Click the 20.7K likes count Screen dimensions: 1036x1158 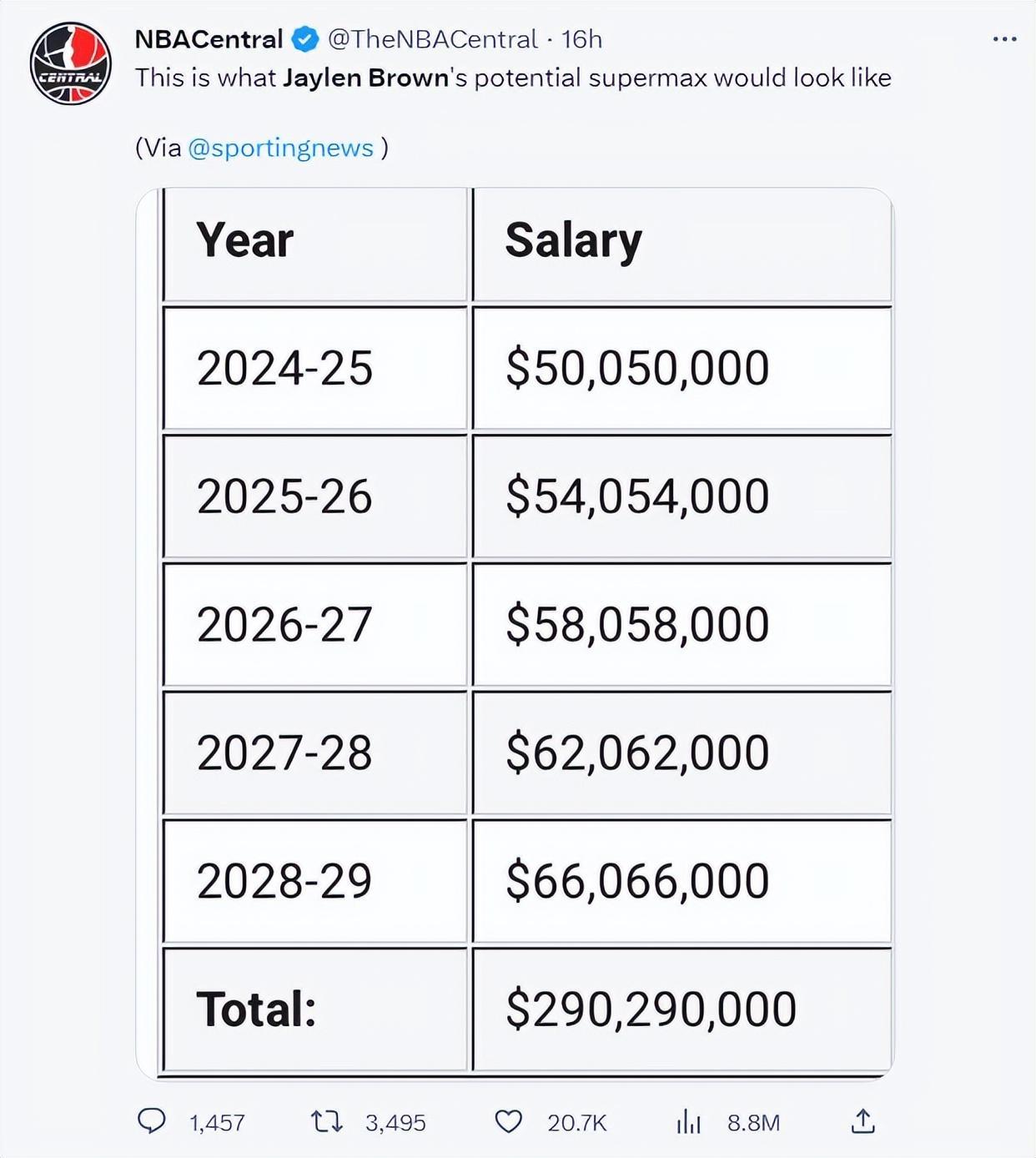tap(576, 1123)
